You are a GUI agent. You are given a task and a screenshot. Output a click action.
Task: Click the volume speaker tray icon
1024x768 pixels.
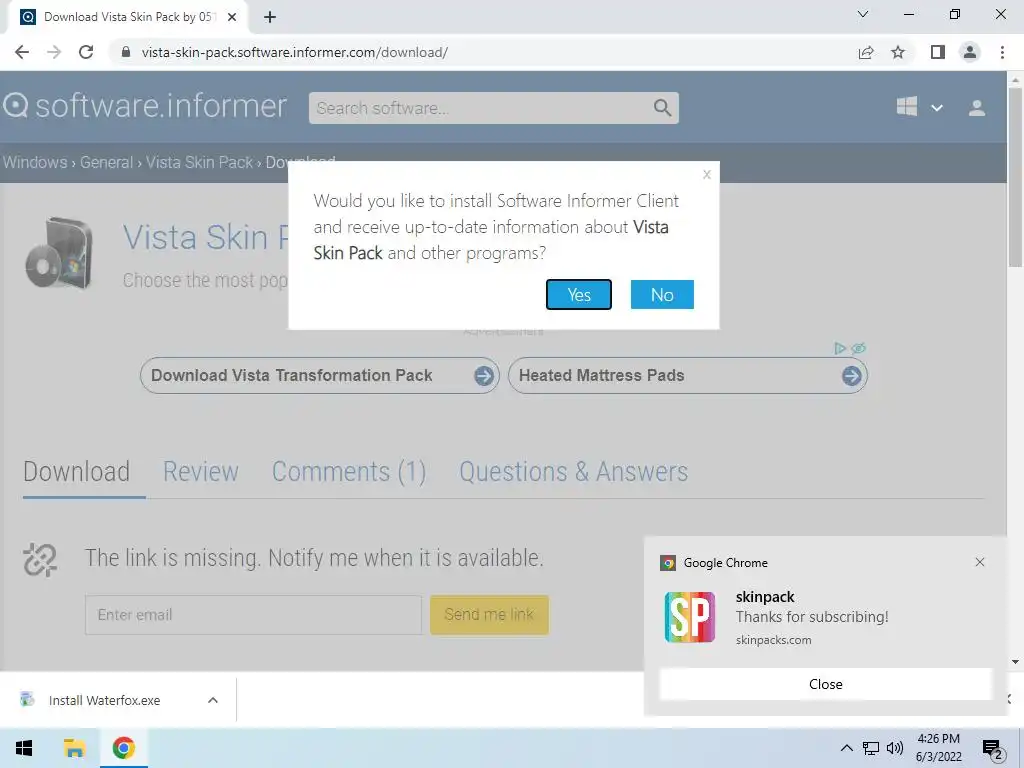click(x=895, y=748)
